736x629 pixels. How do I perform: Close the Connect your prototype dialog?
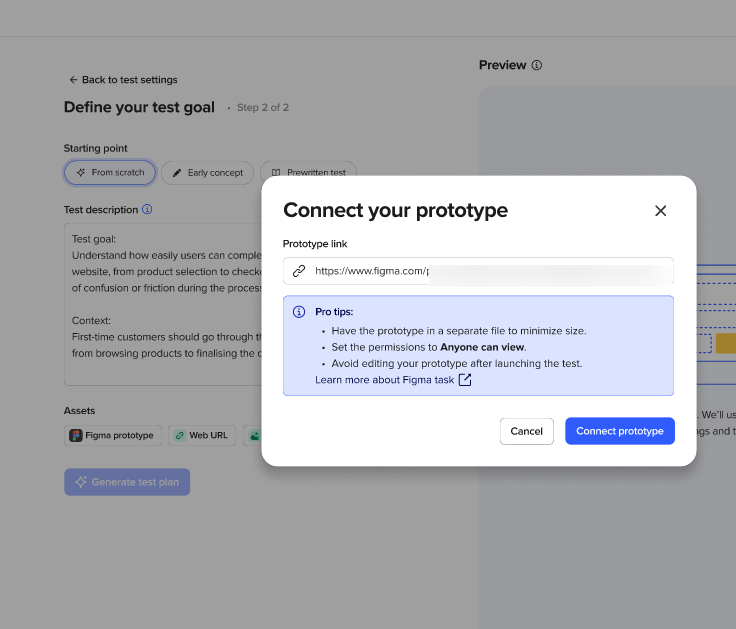(660, 211)
